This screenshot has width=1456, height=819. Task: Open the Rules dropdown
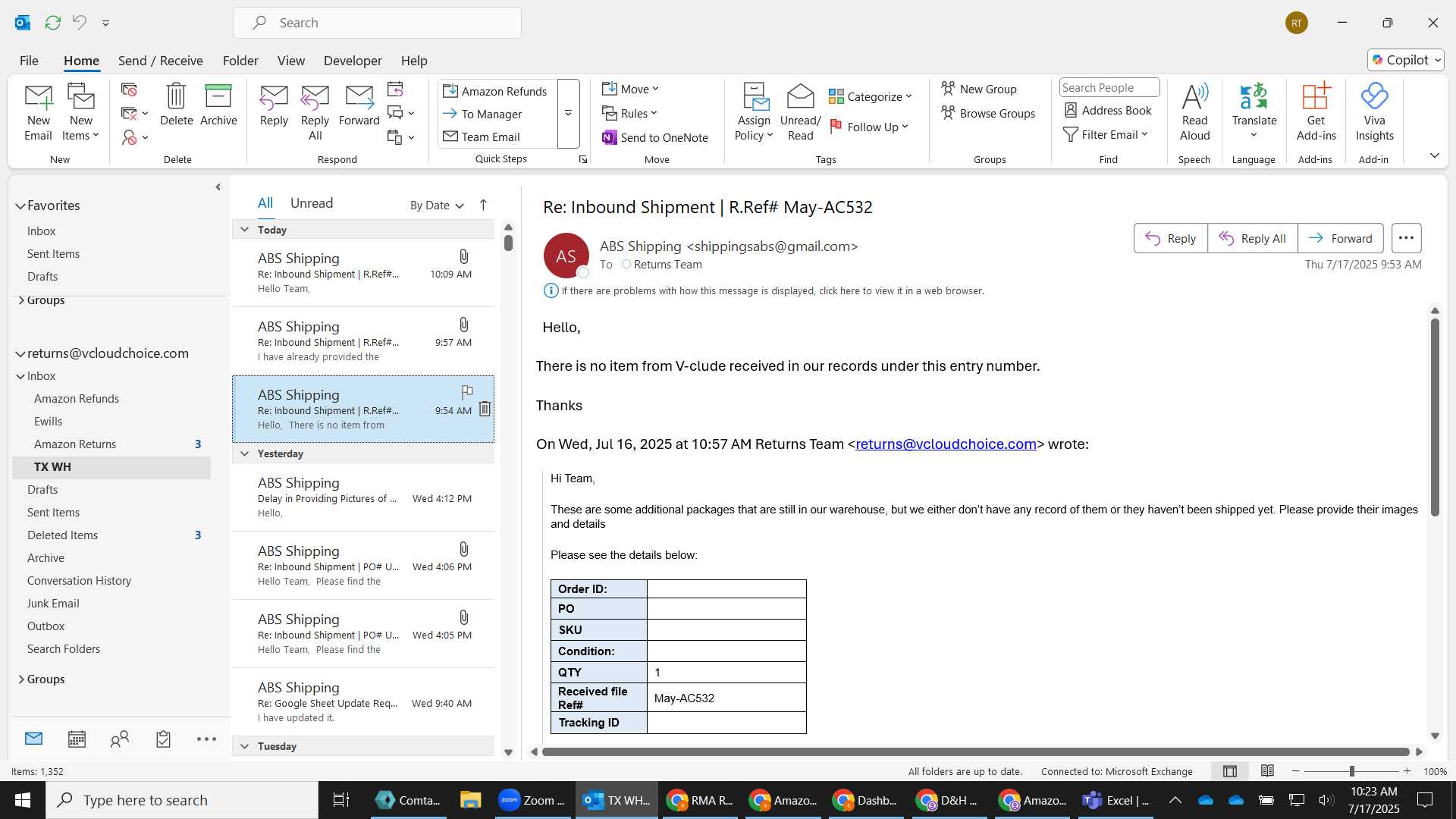point(630,113)
